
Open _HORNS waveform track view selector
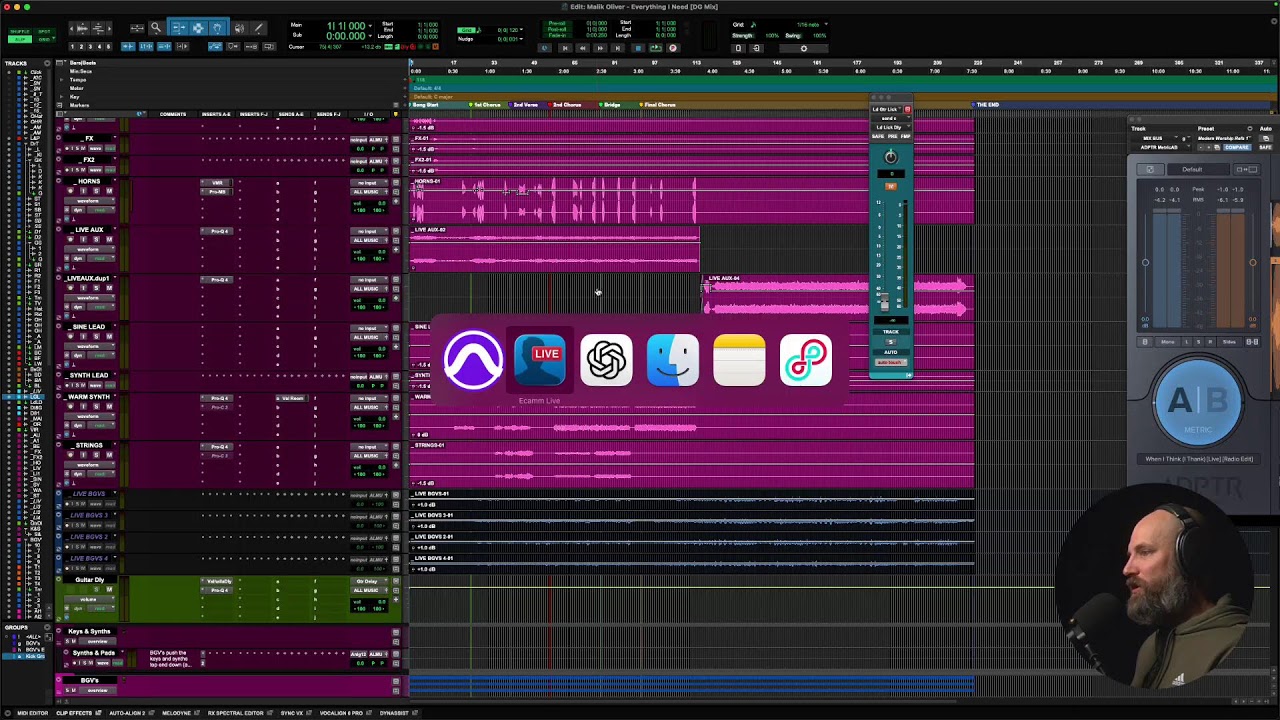pos(90,200)
